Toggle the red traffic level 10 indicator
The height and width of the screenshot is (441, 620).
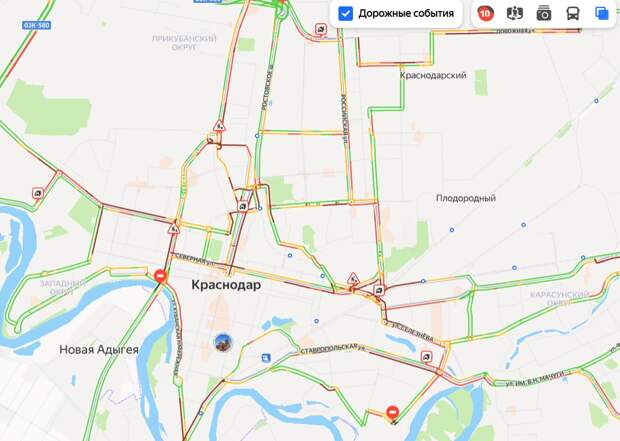tap(485, 14)
